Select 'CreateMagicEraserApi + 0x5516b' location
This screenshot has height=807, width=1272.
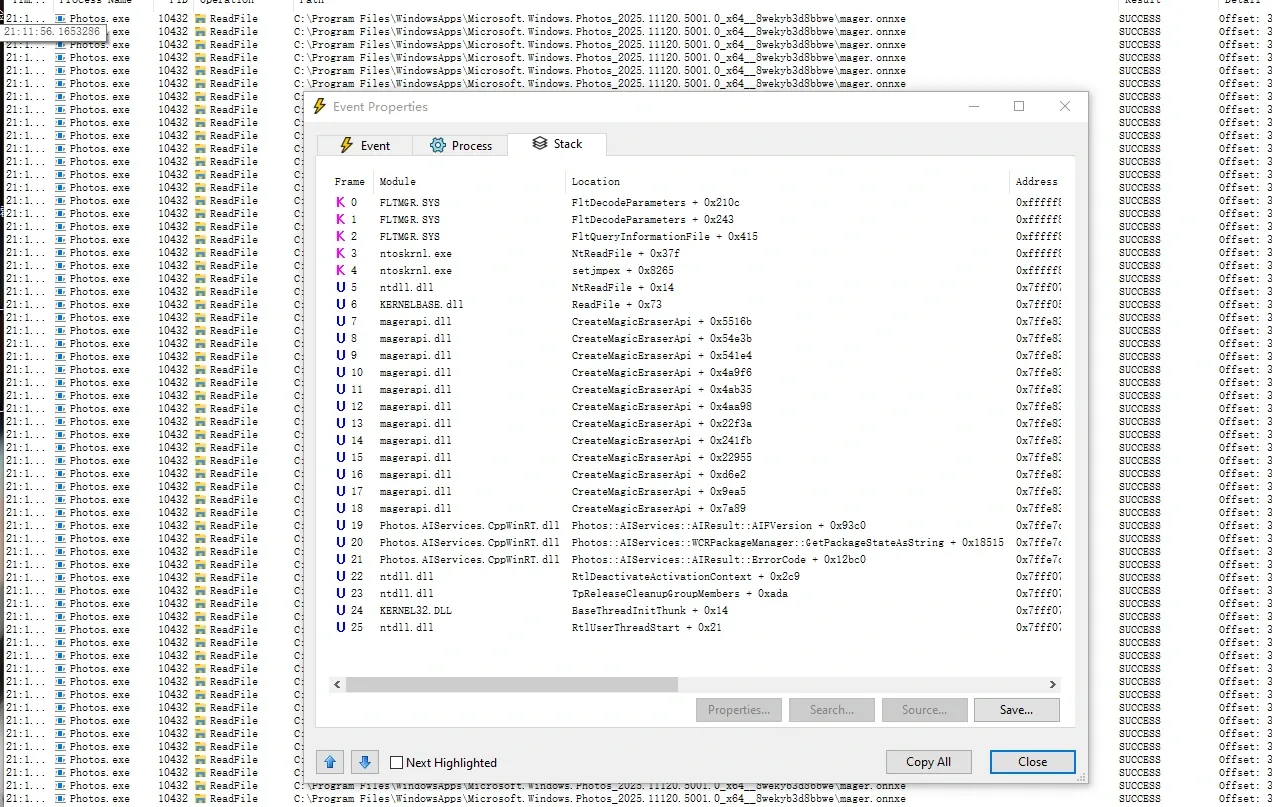pos(661,322)
